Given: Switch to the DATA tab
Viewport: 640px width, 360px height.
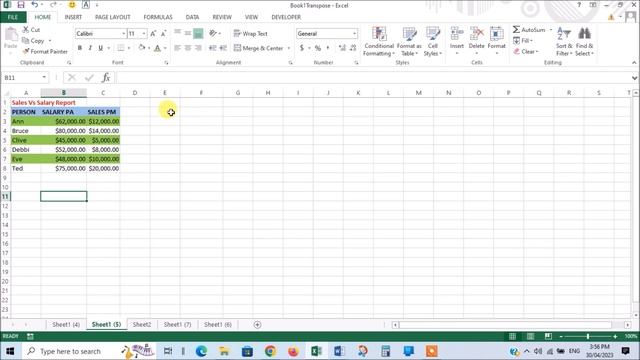Looking at the screenshot, I should (x=192, y=17).
